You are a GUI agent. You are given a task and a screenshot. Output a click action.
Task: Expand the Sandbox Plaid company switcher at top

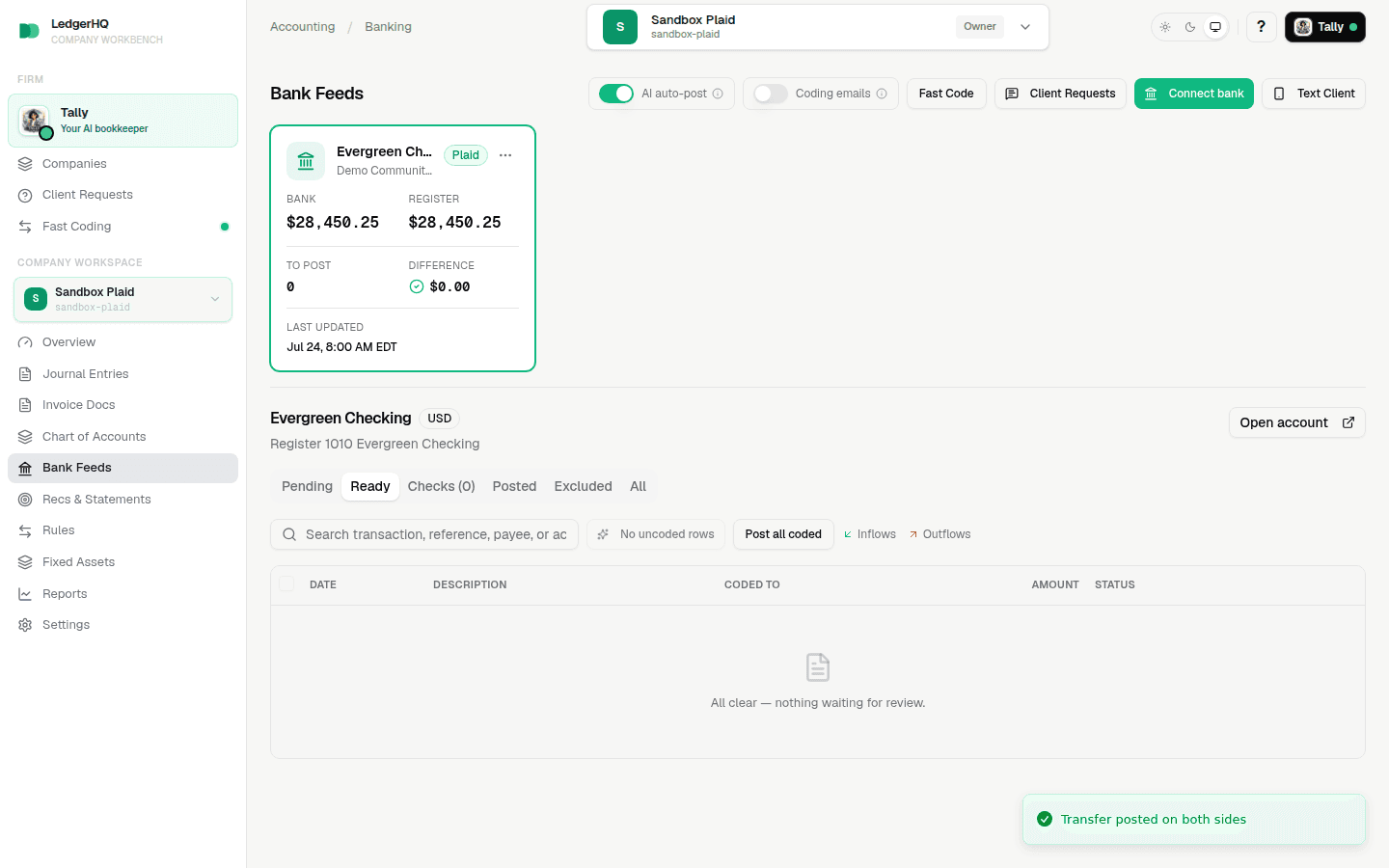pos(818,27)
